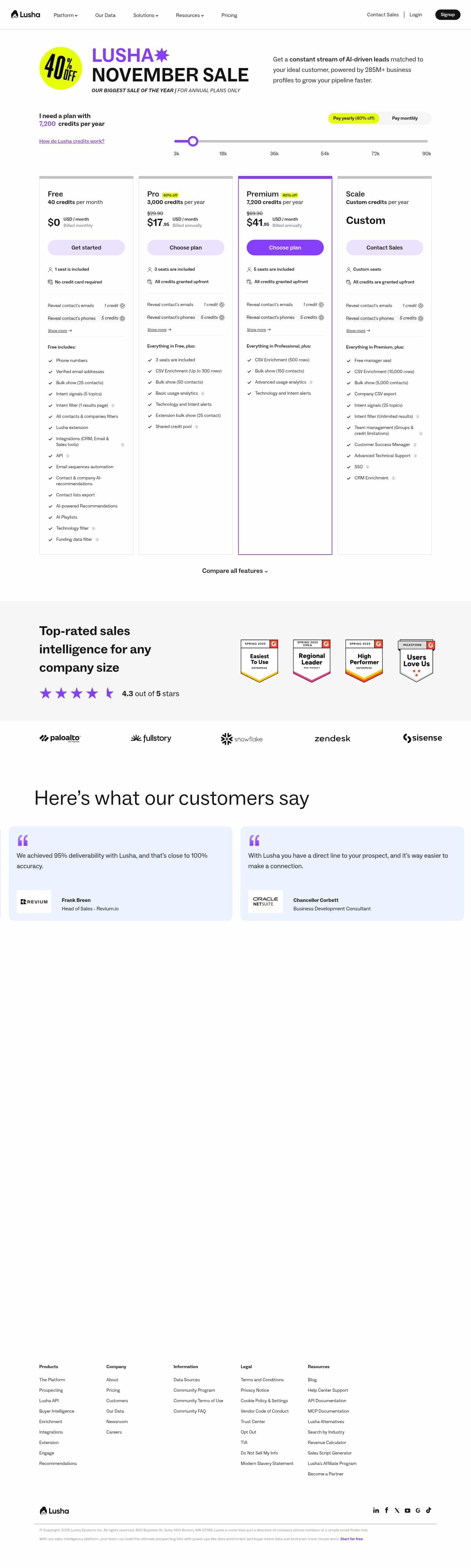
Task: Expand the Platform menu
Action: click(65, 15)
